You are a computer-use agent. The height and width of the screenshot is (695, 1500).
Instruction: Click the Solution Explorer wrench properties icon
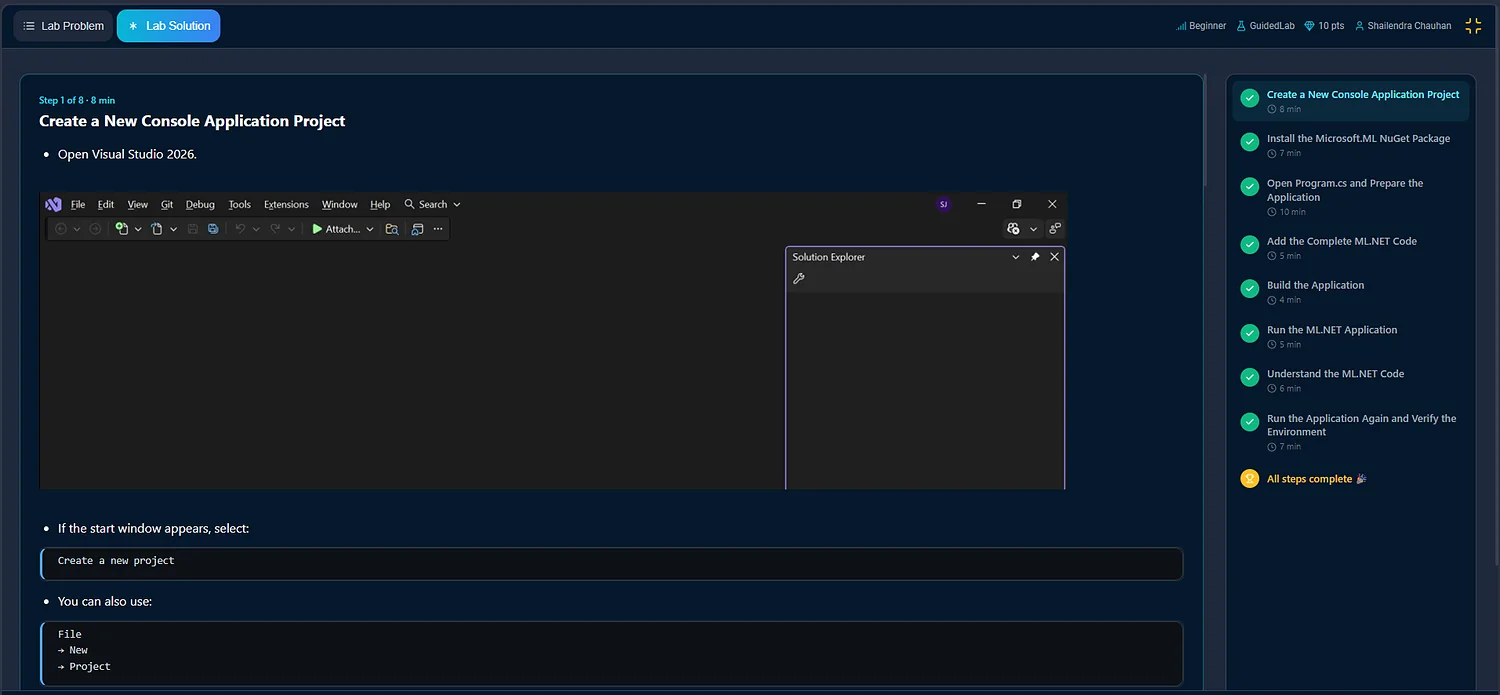pyautogui.click(x=799, y=279)
